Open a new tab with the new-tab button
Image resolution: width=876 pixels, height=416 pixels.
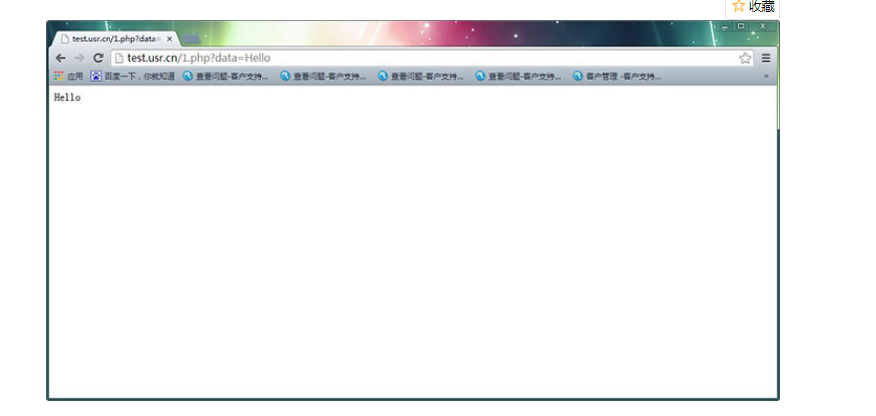click(x=191, y=39)
